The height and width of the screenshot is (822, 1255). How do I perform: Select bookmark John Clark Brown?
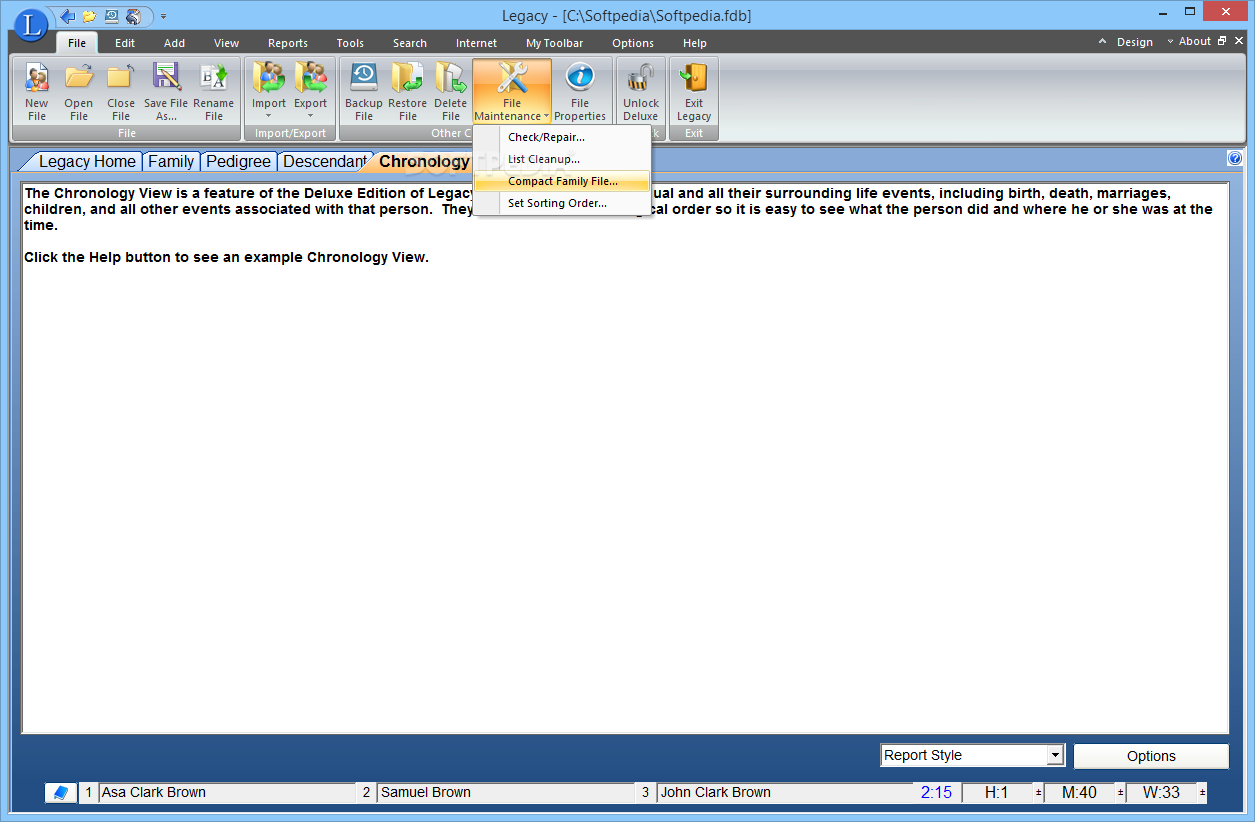pyautogui.click(x=785, y=792)
